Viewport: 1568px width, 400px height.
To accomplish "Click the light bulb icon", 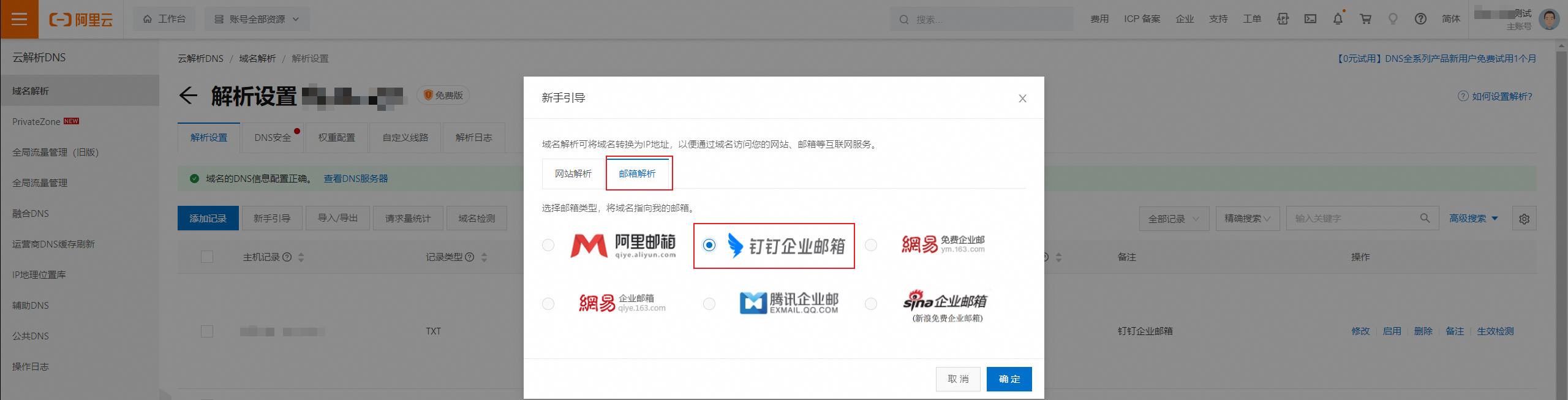I will pyautogui.click(x=1393, y=19).
